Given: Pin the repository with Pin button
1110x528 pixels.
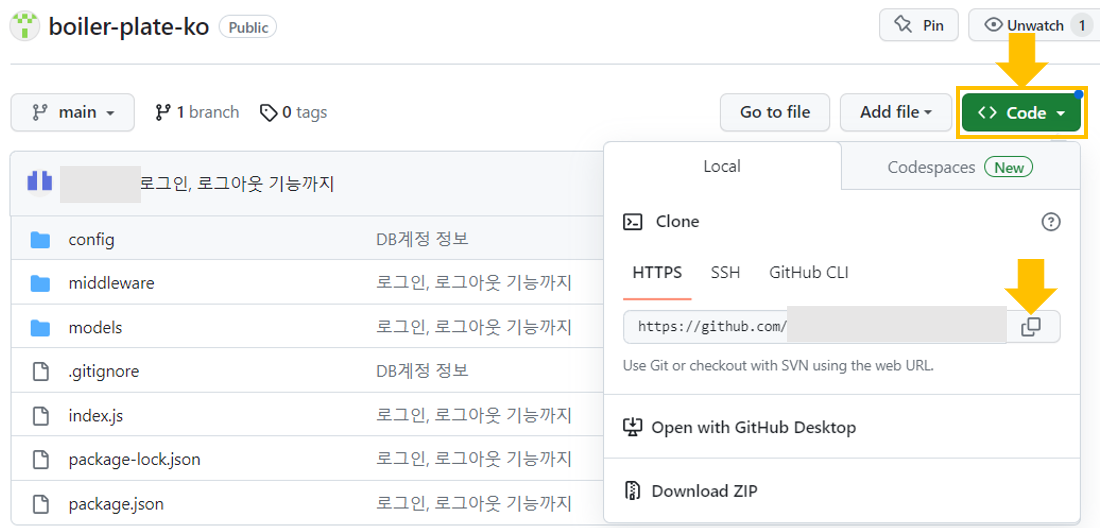Looking at the screenshot, I should (x=919, y=25).
